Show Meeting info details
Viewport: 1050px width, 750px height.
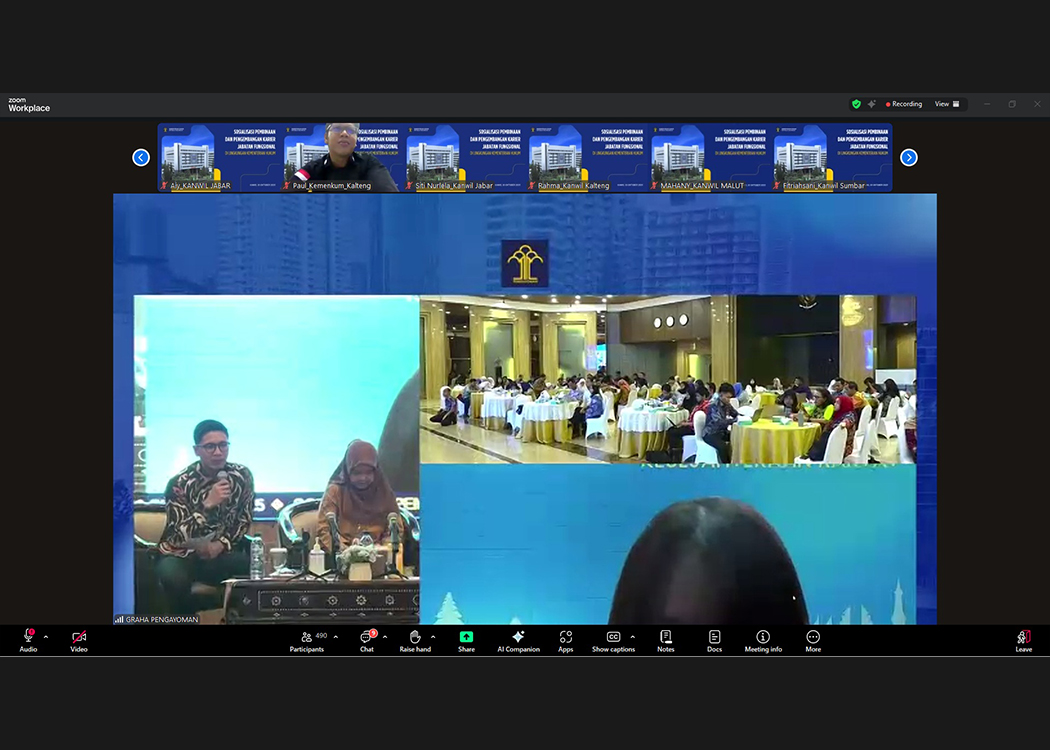coord(763,640)
